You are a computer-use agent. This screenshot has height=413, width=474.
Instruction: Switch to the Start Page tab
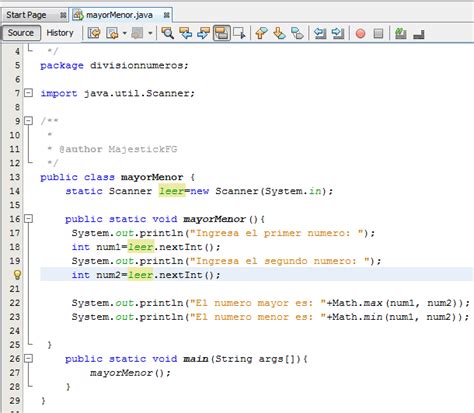26,15
